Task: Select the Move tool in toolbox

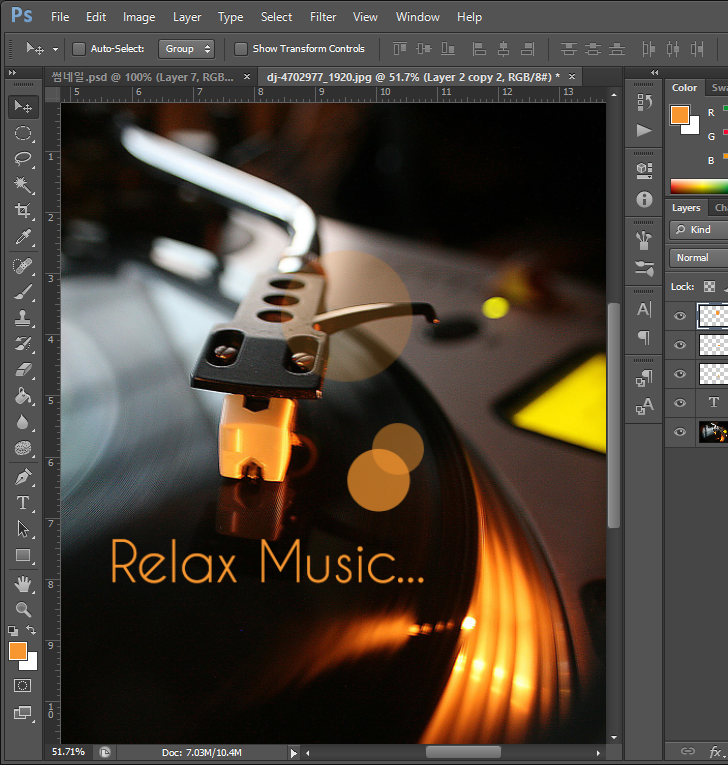Action: click(x=22, y=106)
